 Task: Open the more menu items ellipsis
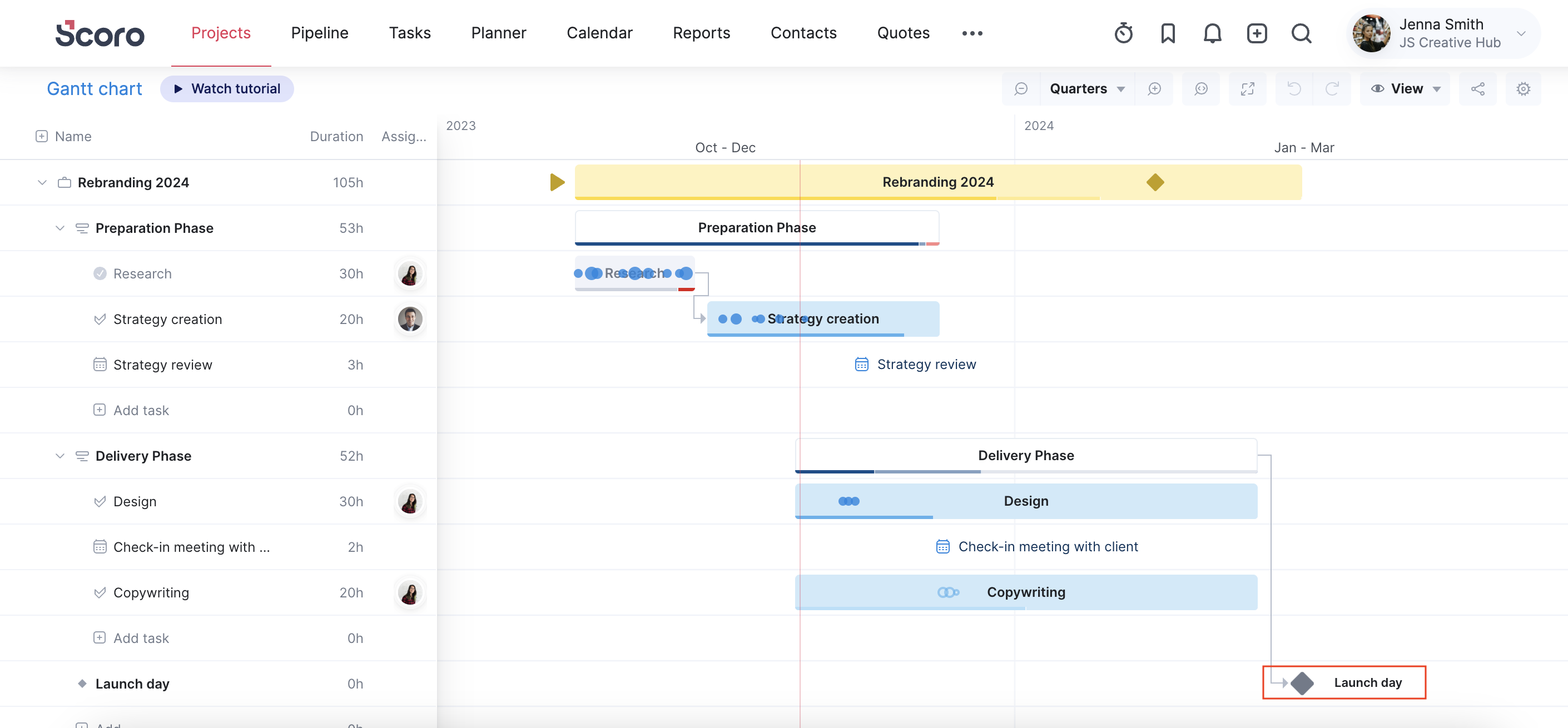972,33
